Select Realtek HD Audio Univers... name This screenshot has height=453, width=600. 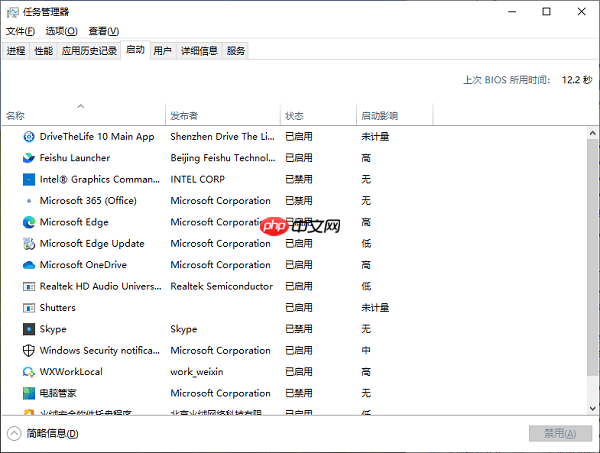click(x=101, y=286)
